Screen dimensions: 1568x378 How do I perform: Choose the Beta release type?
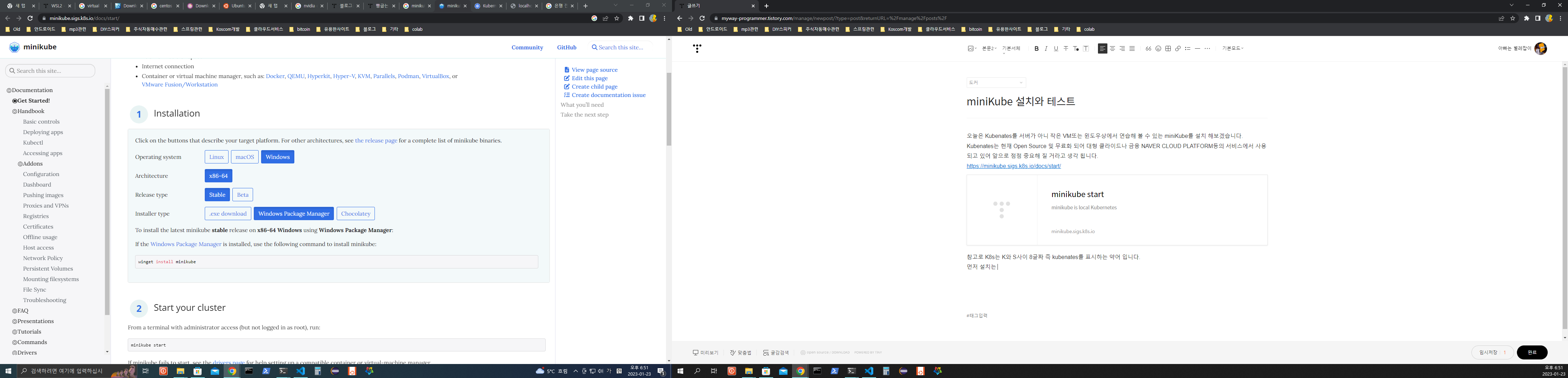coord(242,195)
